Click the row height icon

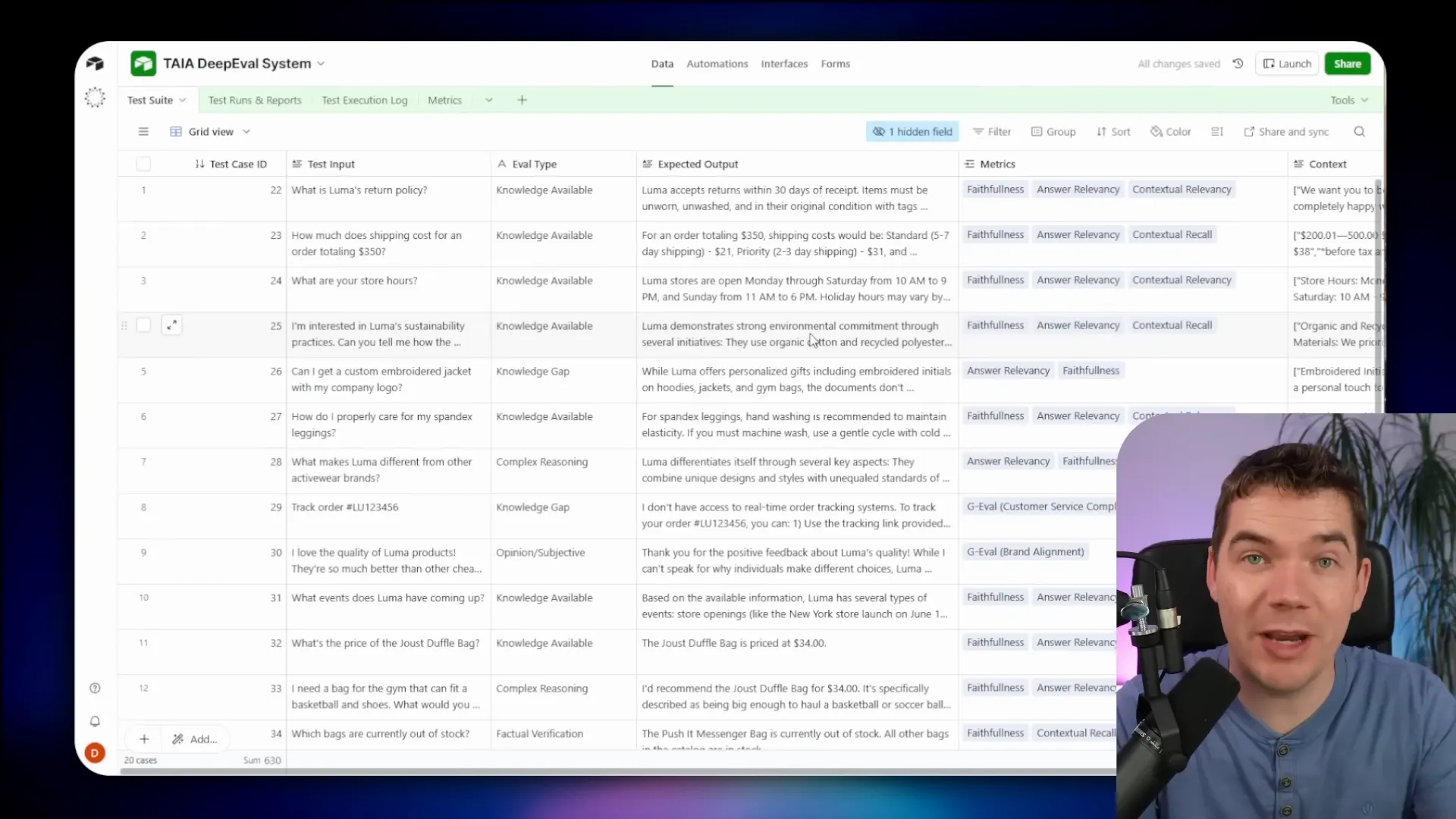[x=1217, y=131]
